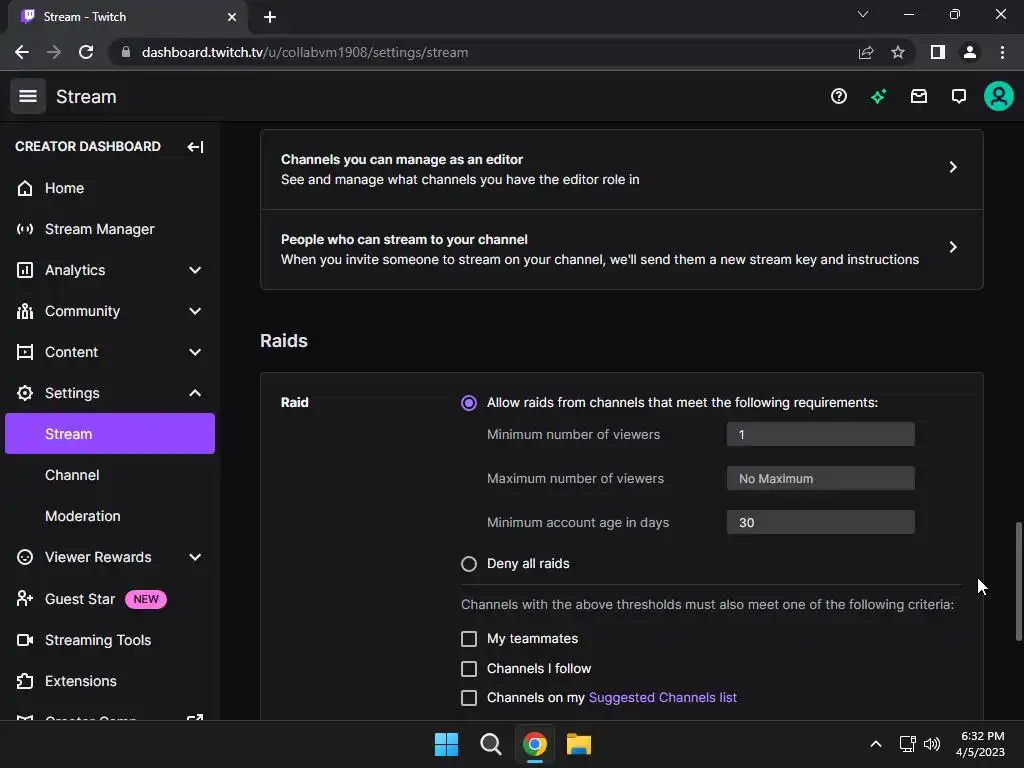This screenshot has width=1024, height=768.
Task: Bookmark this page with the star
Action: pyautogui.click(x=898, y=52)
